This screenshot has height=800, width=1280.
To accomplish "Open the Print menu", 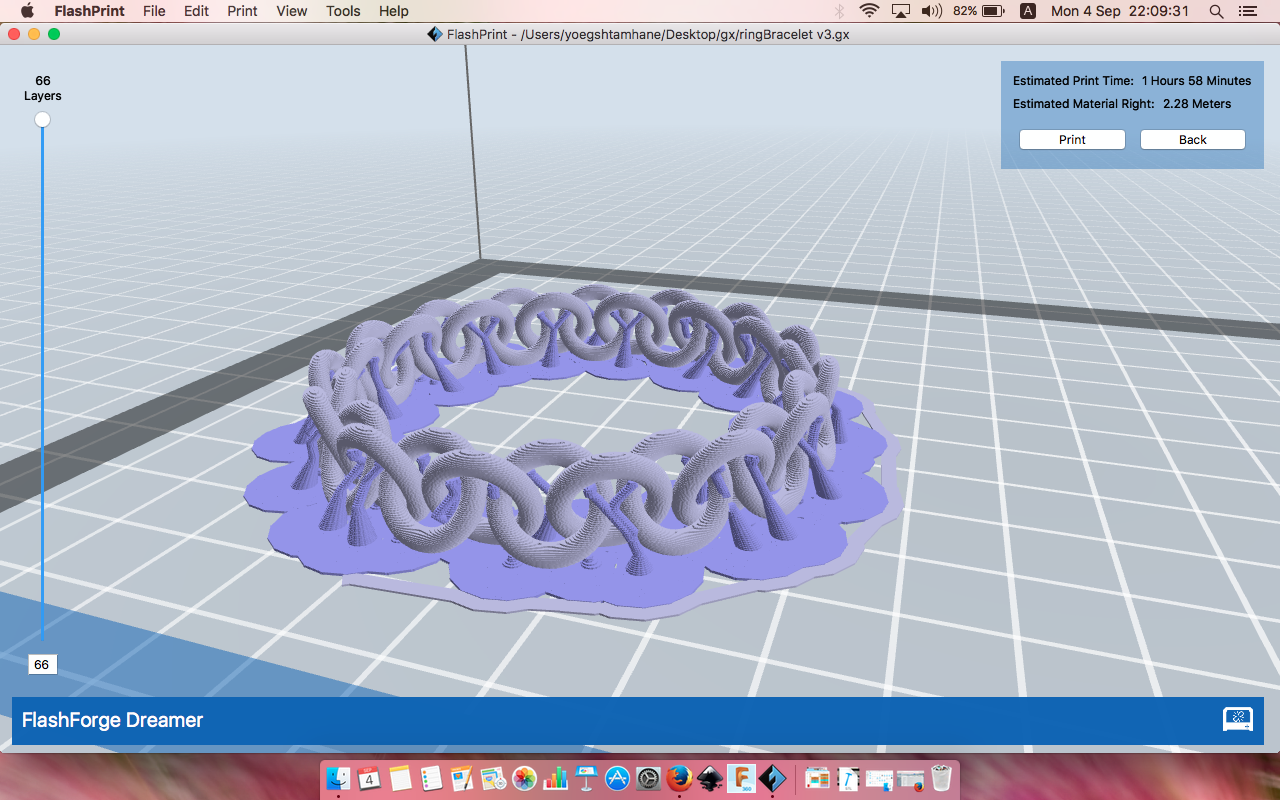I will pyautogui.click(x=242, y=11).
